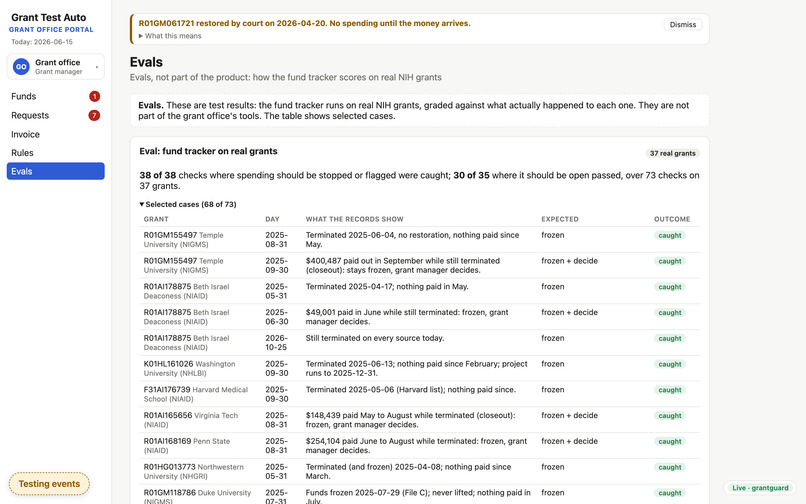Click the Live - grantguard status pill

(760, 488)
